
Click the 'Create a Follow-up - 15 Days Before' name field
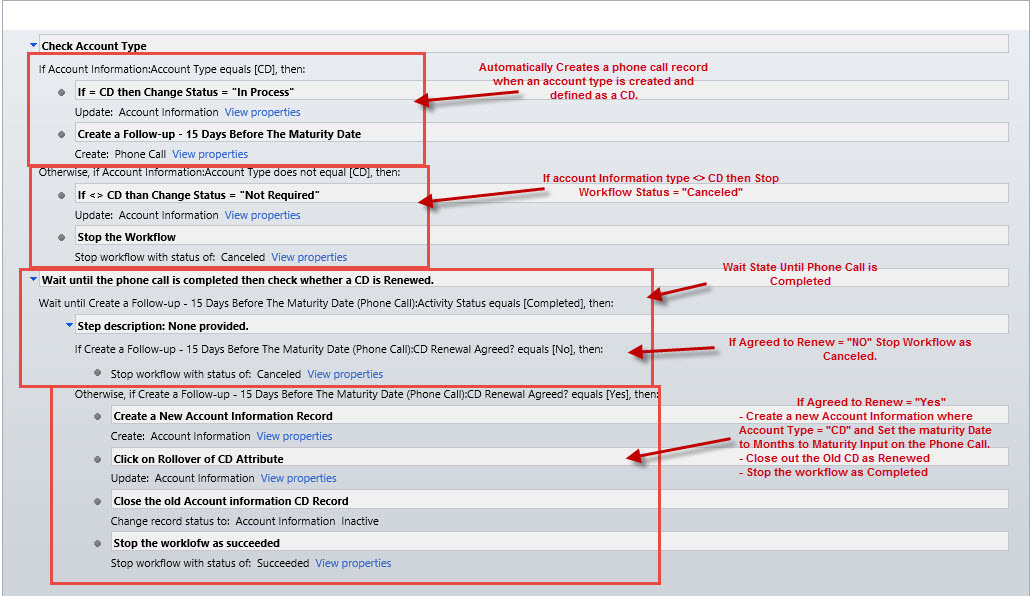[x=219, y=134]
